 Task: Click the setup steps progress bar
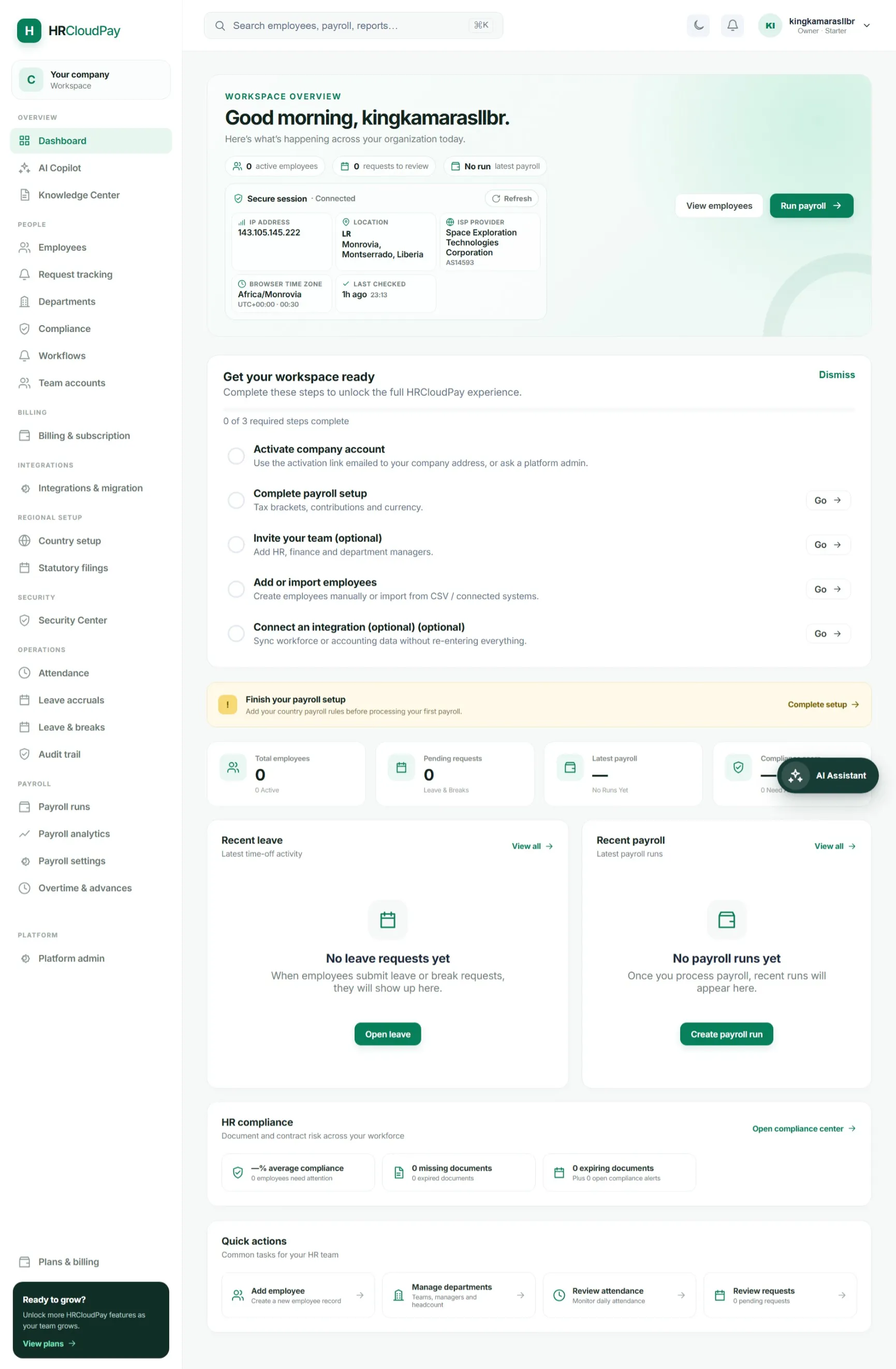(x=539, y=410)
